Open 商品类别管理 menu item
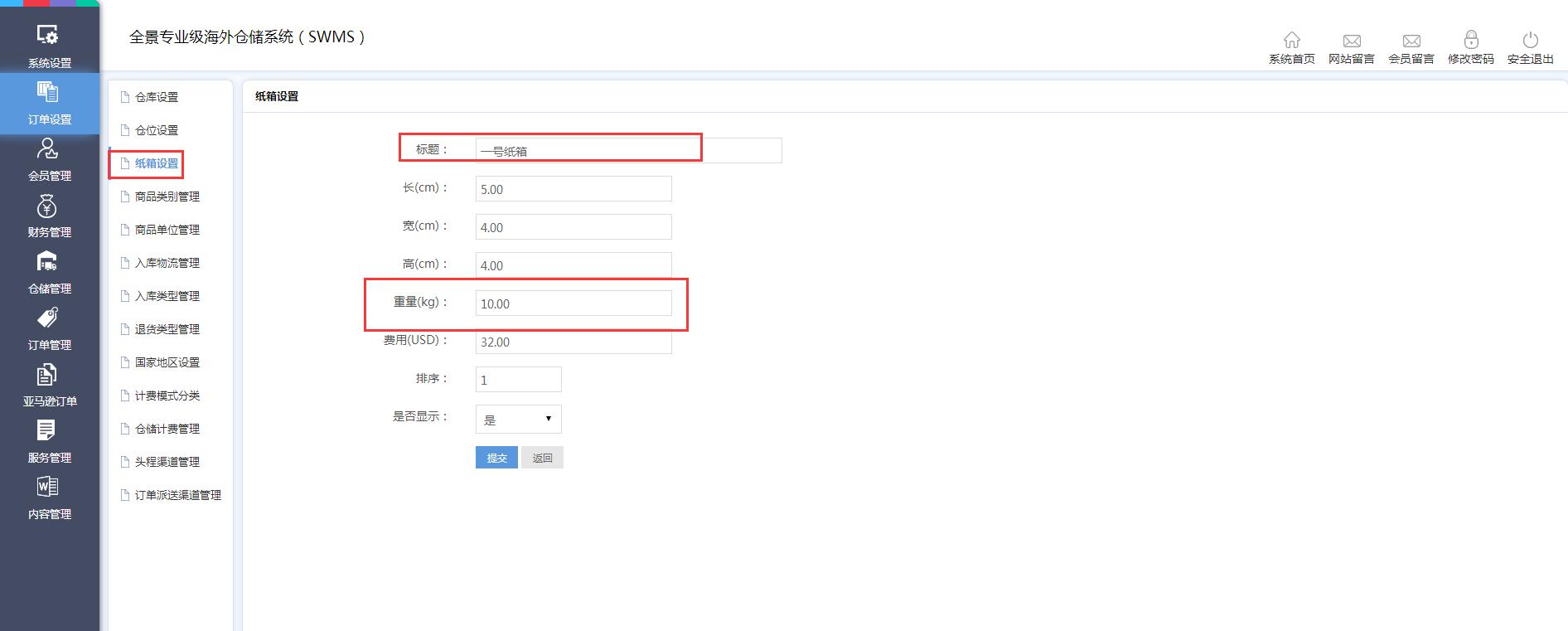1568x631 pixels. (x=167, y=197)
